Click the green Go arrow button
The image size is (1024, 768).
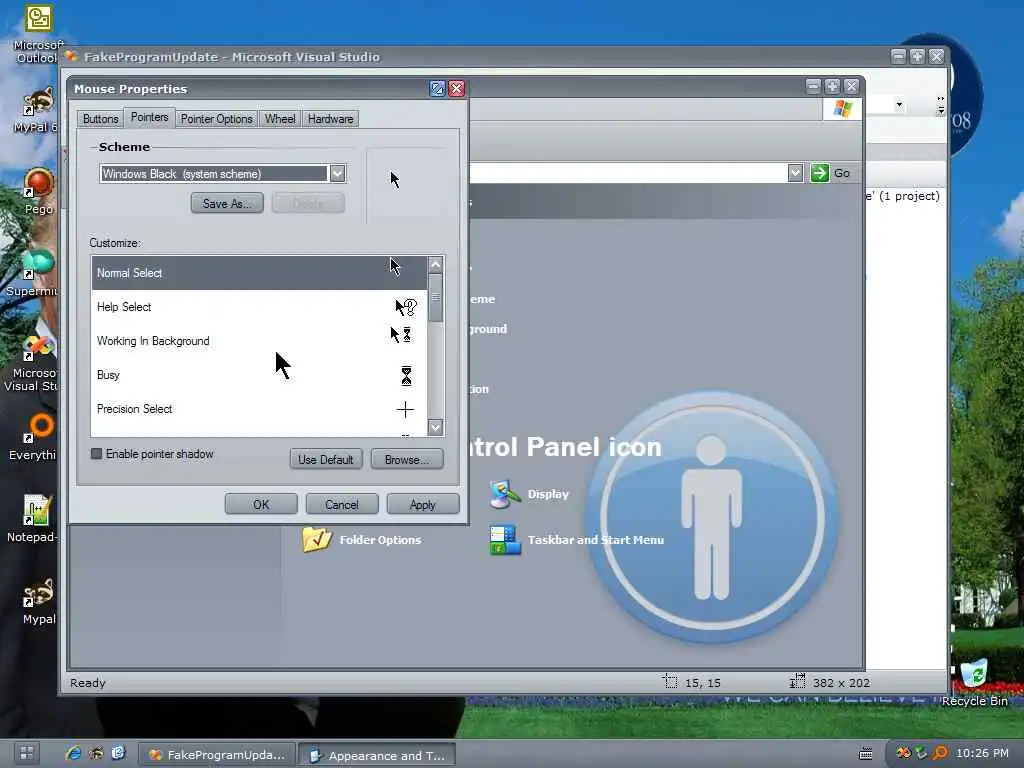[819, 173]
